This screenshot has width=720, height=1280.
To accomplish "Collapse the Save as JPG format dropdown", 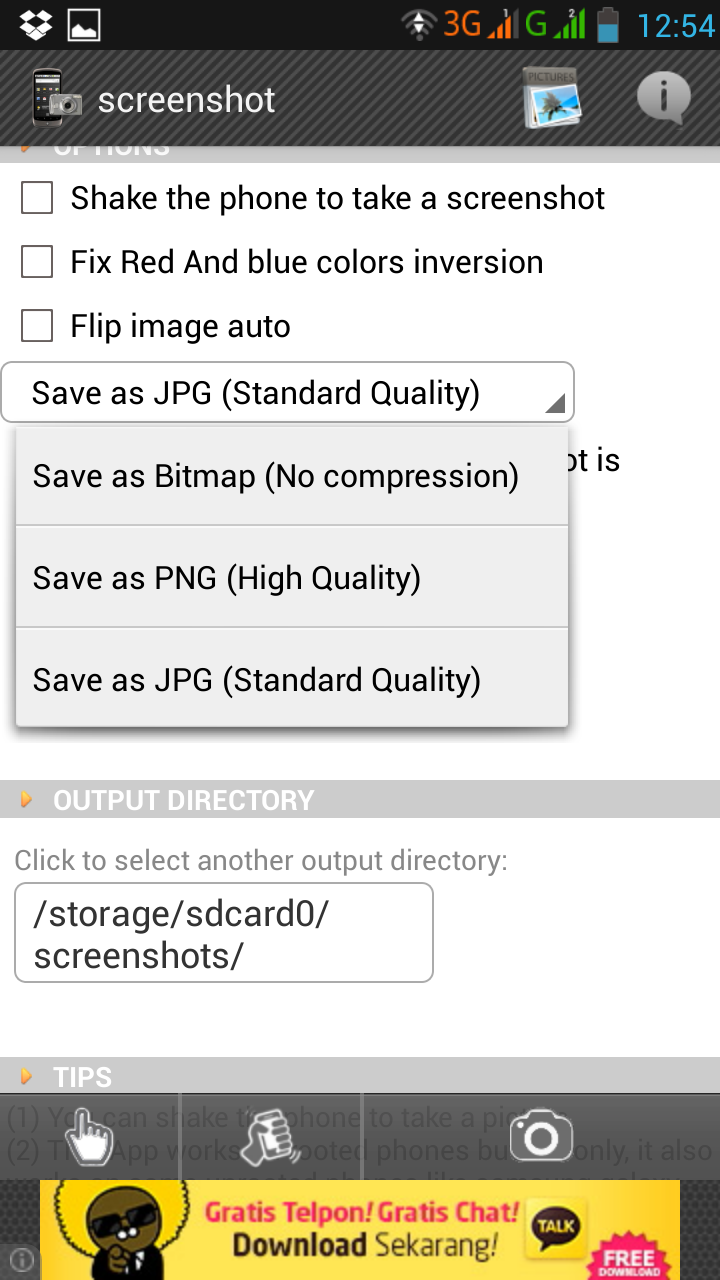I will tap(288, 392).
